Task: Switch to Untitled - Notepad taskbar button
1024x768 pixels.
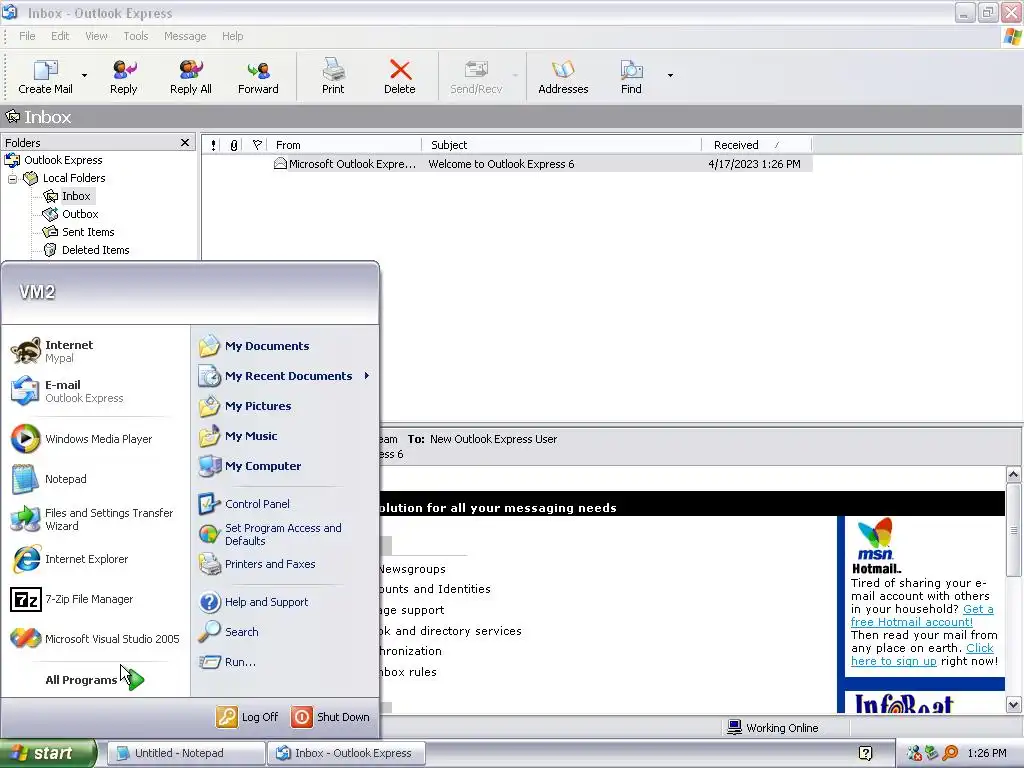Action: 186,753
